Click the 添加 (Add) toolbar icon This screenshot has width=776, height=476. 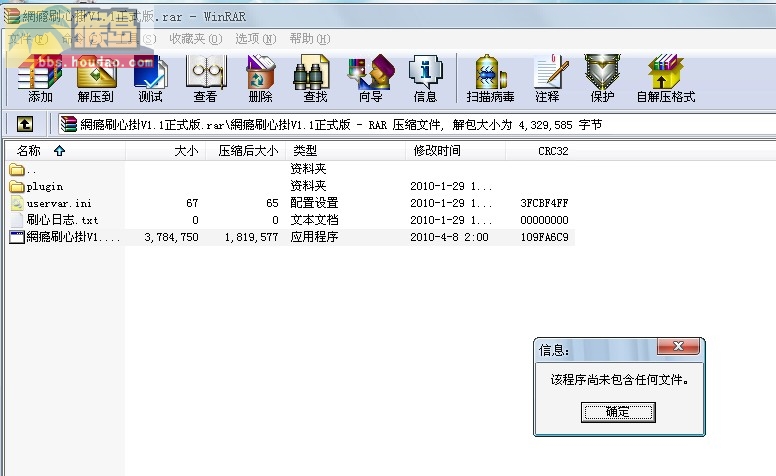[x=40, y=79]
